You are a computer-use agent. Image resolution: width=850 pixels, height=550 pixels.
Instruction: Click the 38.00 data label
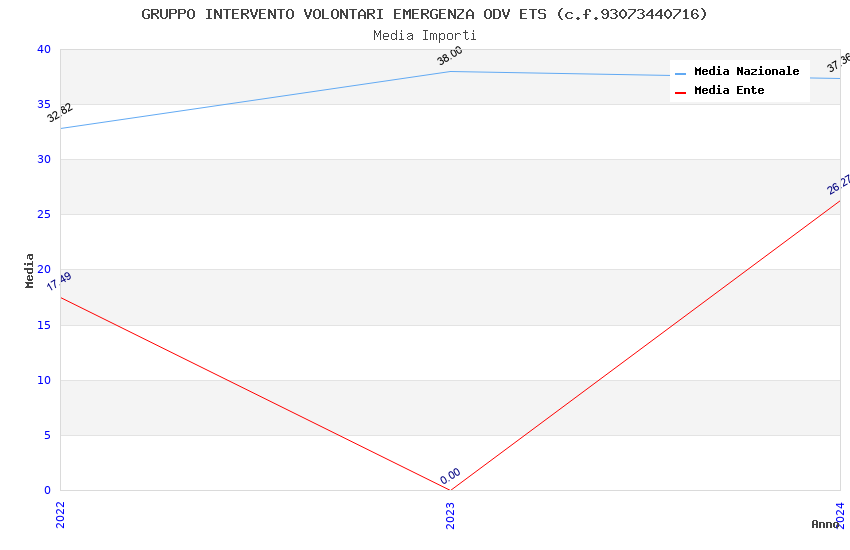[x=450, y=56]
